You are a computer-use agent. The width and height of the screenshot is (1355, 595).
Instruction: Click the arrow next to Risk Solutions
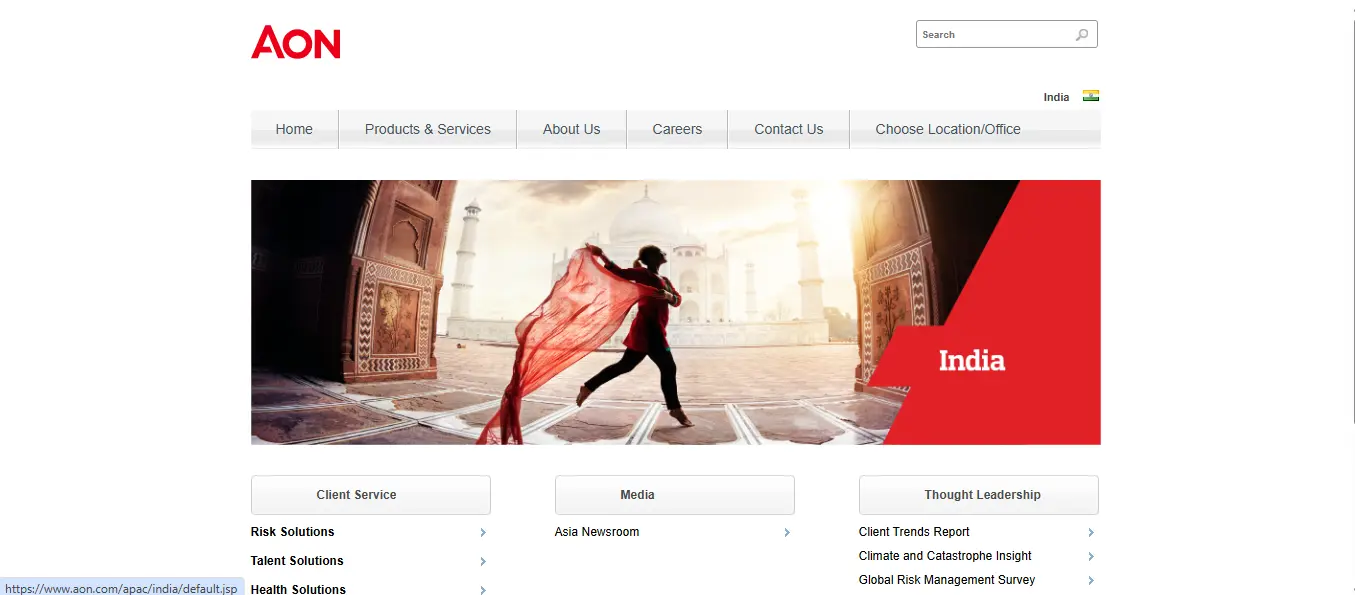tap(483, 532)
